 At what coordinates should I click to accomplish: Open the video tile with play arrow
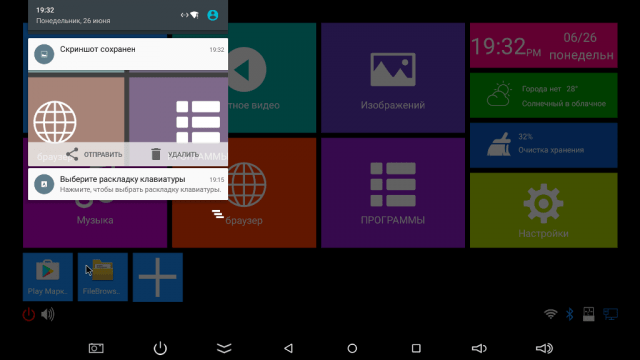pos(272,78)
